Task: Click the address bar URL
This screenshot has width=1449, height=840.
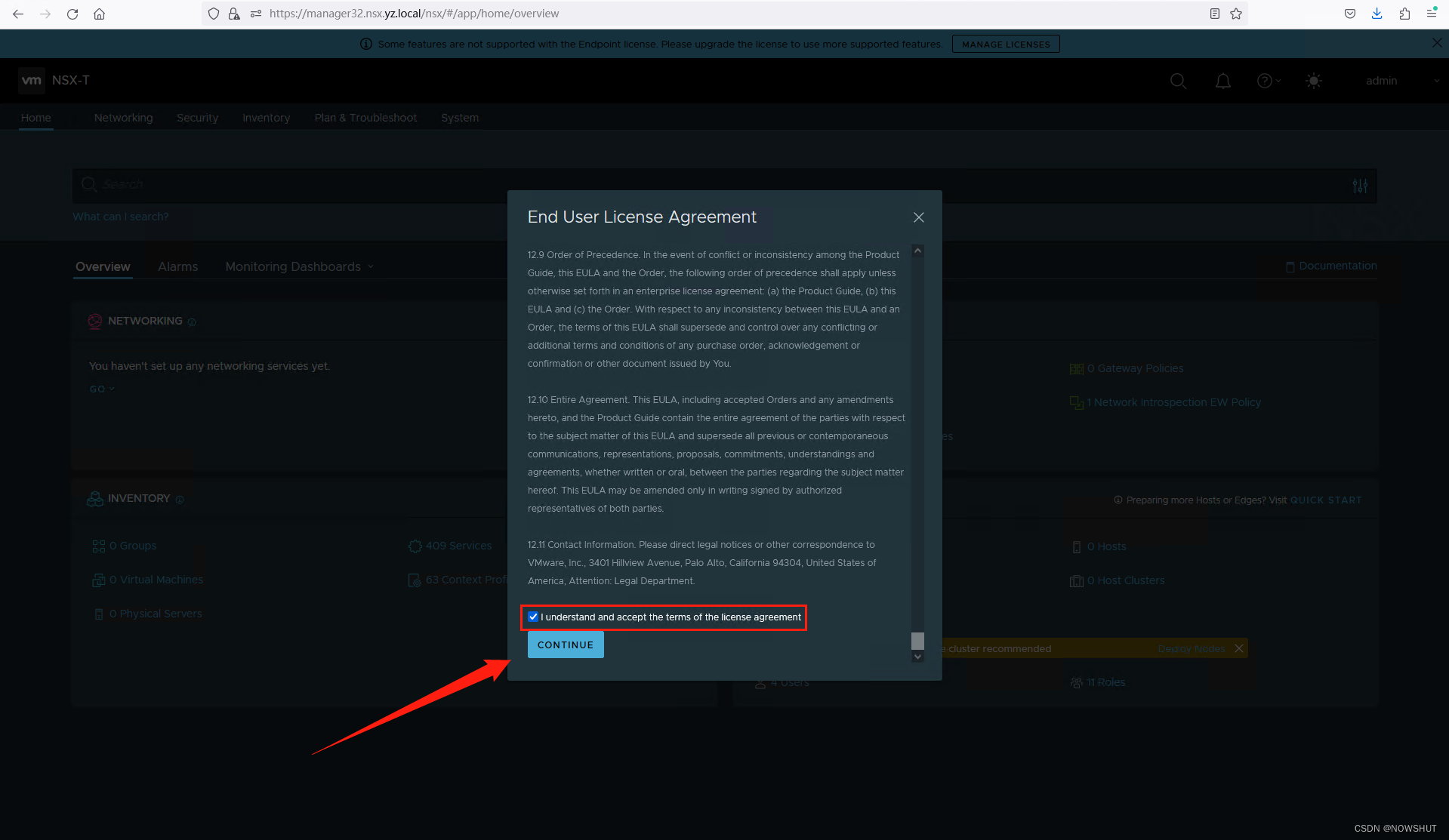Action: tap(414, 14)
